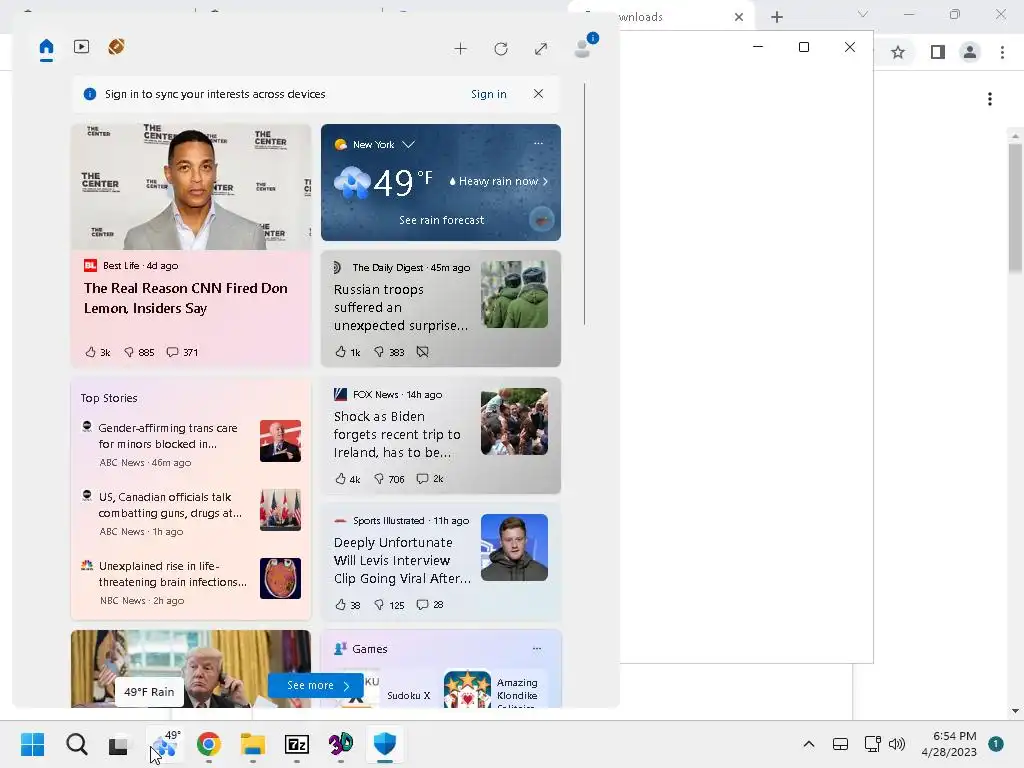Like the Biden Ireland article
The height and width of the screenshot is (768, 1024).
click(347, 479)
